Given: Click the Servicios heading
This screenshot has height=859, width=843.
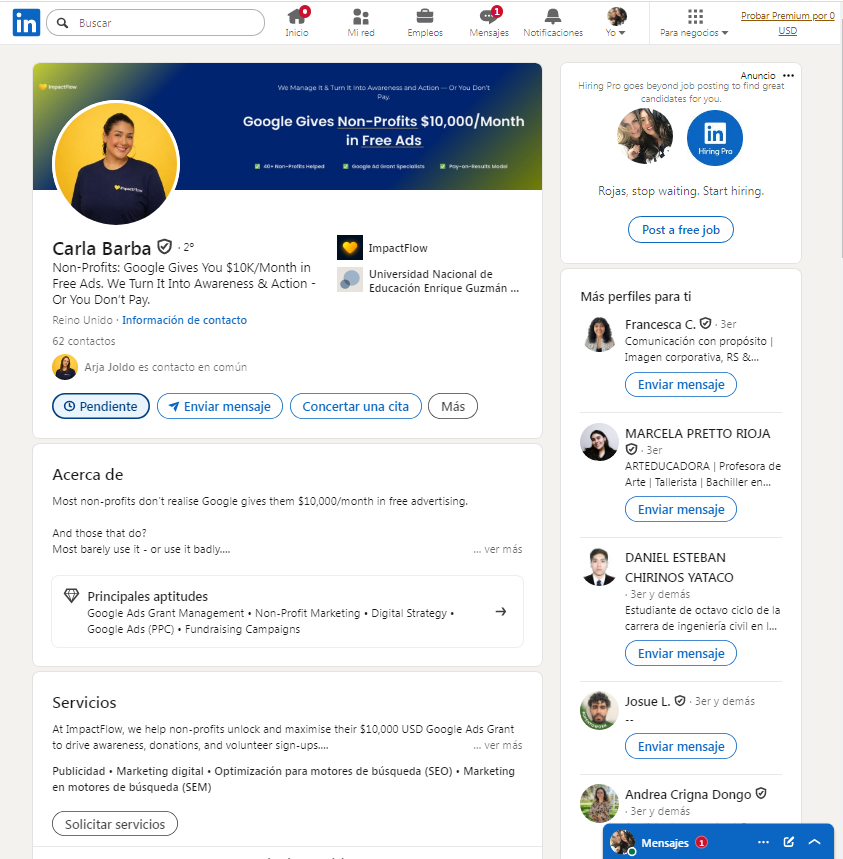Looking at the screenshot, I should coord(84,702).
